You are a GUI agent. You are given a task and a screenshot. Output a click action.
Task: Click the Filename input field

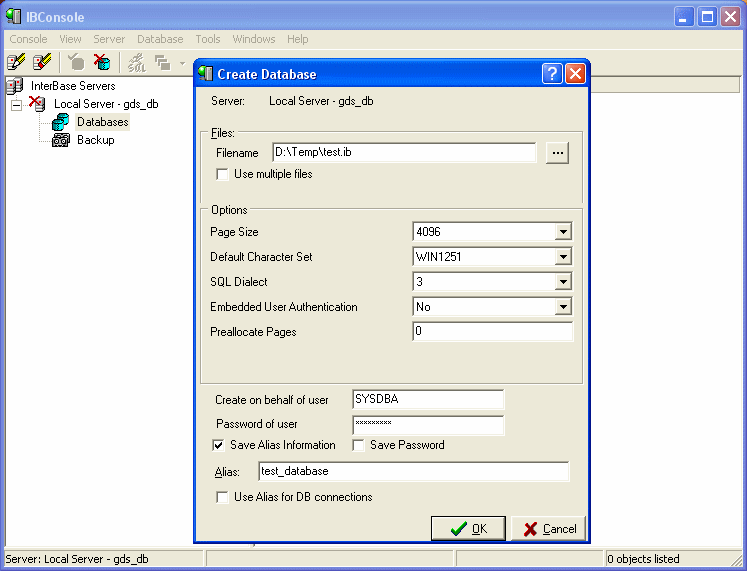tap(404, 152)
